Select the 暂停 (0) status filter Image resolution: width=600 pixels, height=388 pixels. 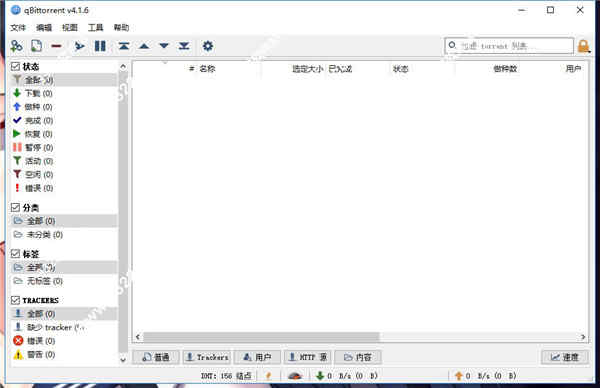(64, 147)
